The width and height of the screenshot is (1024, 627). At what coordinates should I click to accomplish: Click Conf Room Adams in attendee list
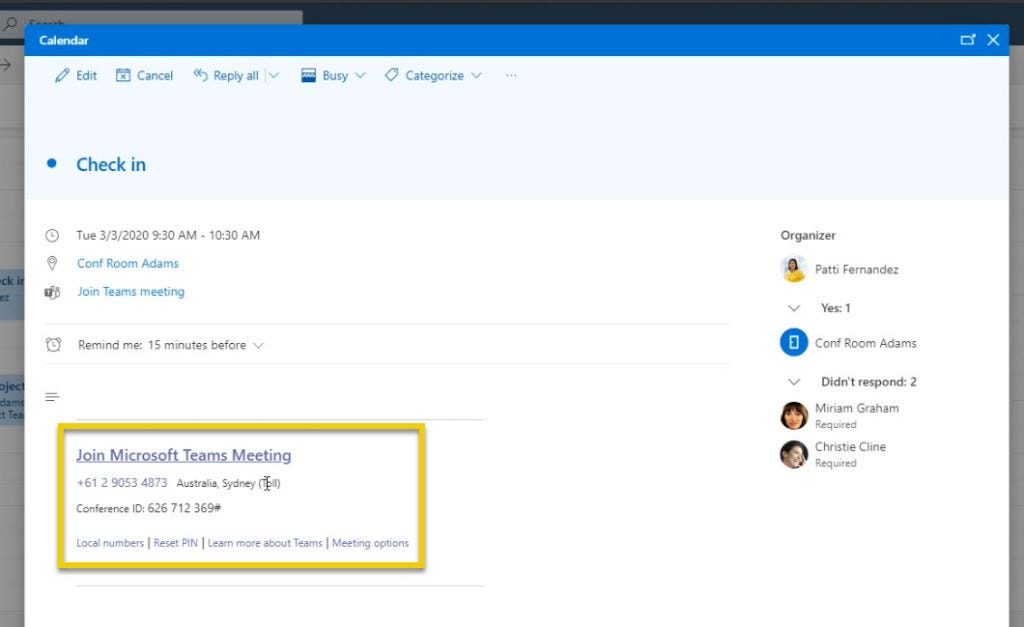[x=865, y=343]
